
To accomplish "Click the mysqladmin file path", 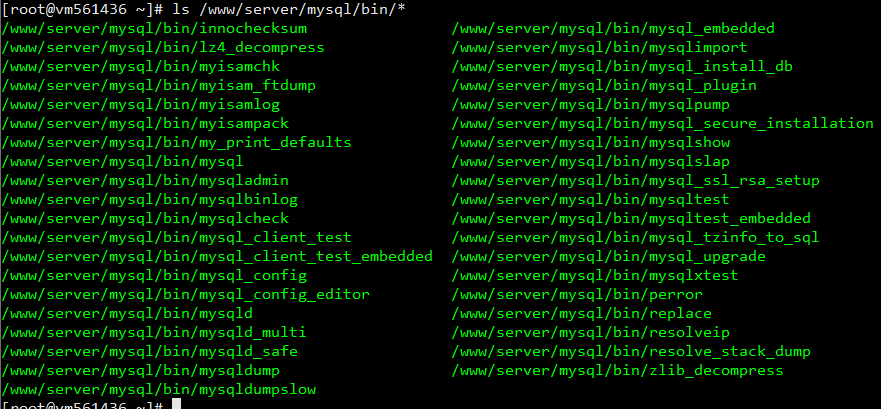I will click(x=145, y=180).
